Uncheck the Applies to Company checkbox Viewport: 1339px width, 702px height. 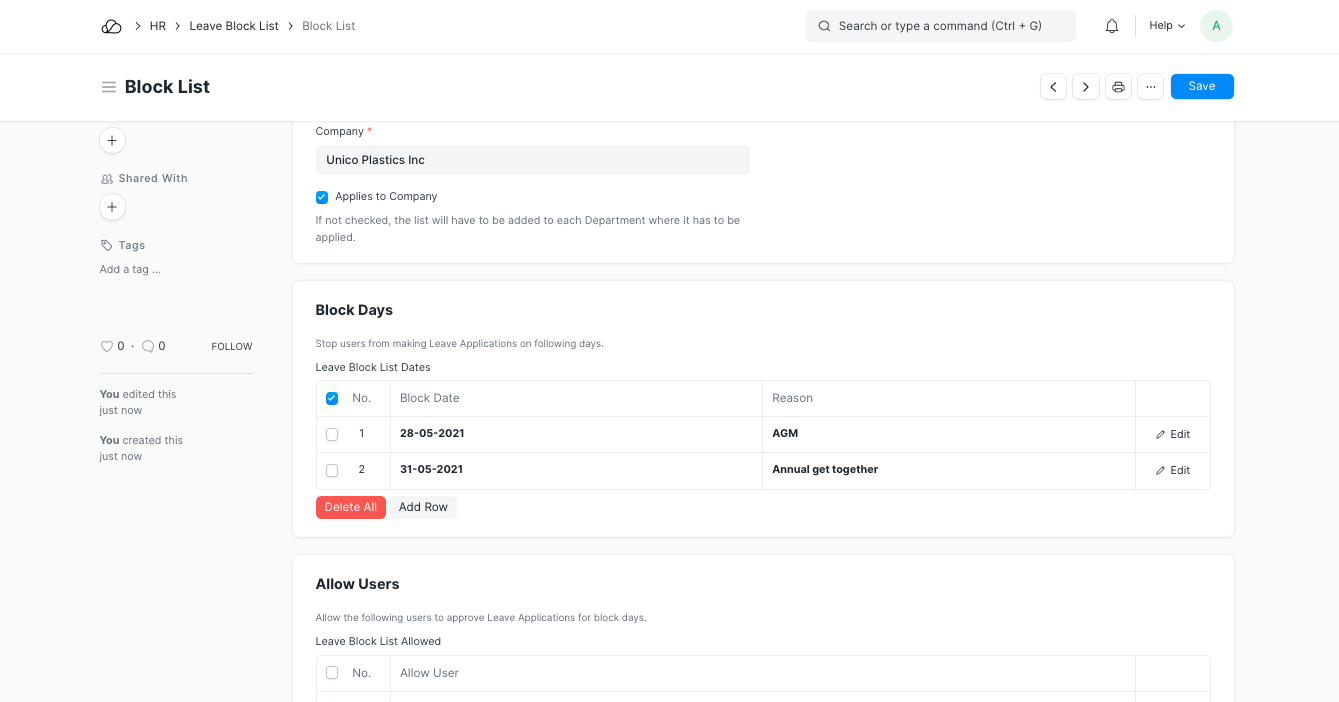[322, 197]
